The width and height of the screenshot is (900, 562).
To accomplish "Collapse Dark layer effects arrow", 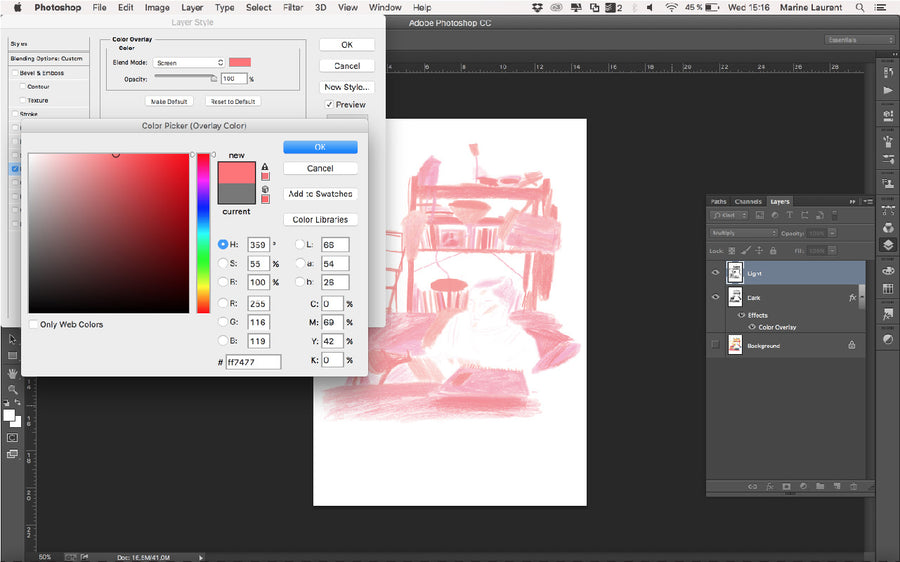I will pos(862,297).
